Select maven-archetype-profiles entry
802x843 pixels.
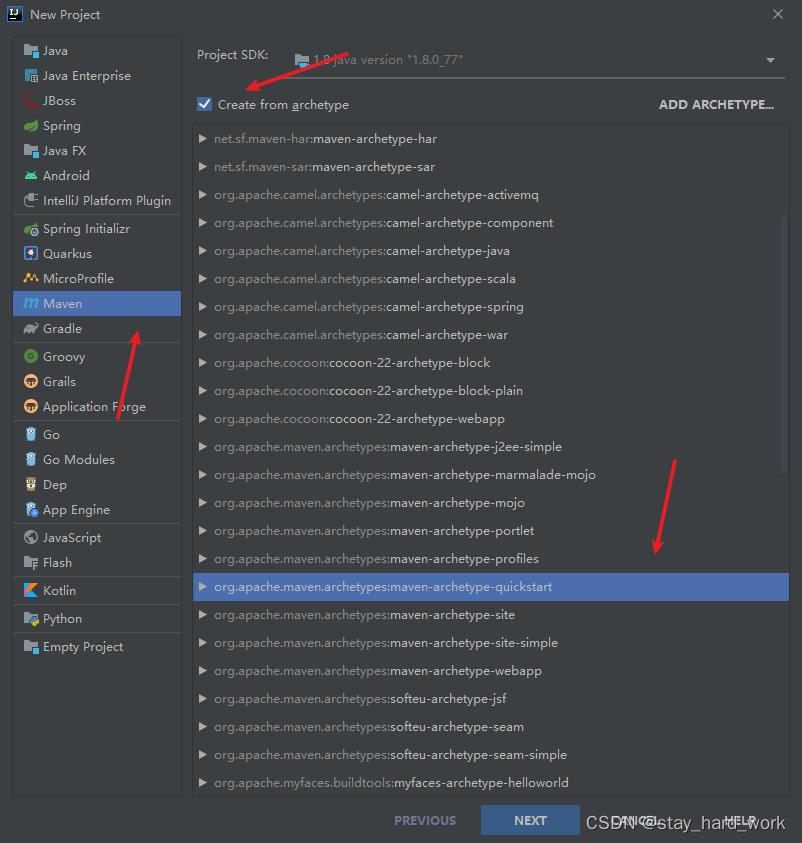491,559
